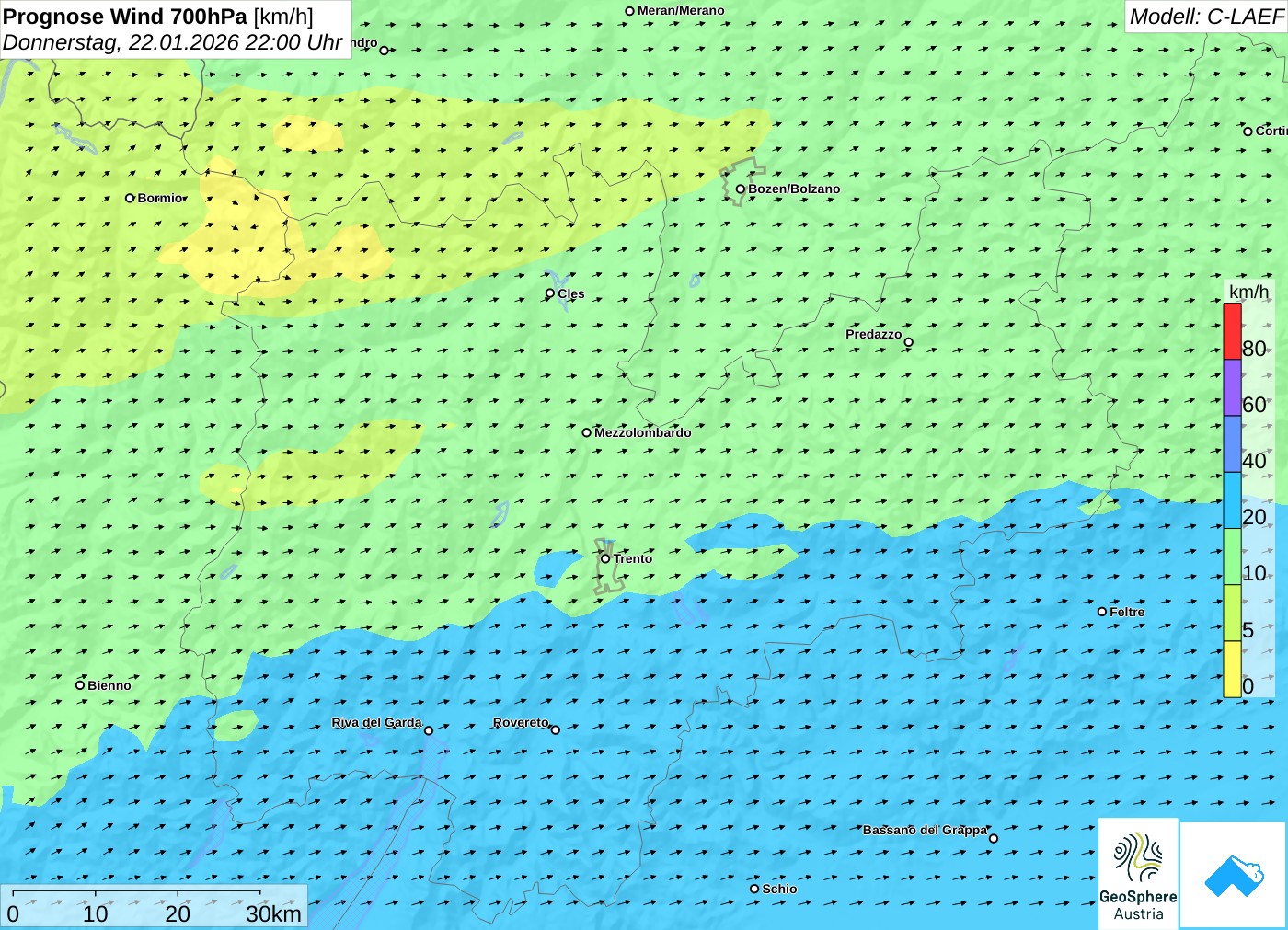The height and width of the screenshot is (930, 1288).
Task: Click the Bormio city marker
Action: click(x=130, y=198)
